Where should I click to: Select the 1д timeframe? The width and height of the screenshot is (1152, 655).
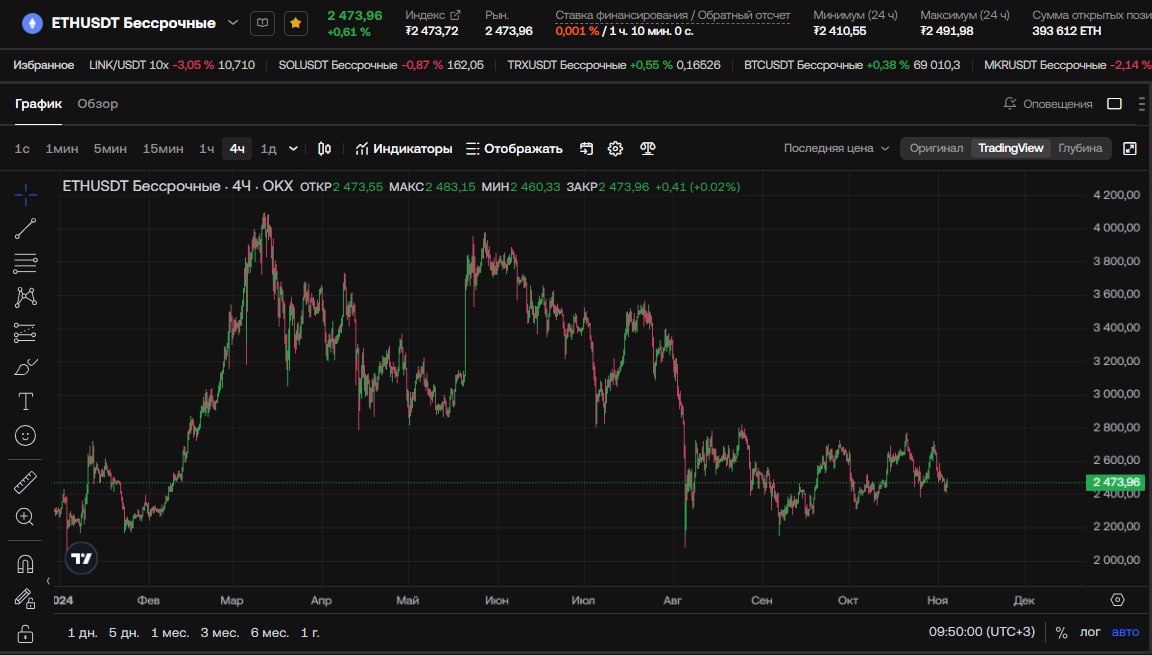click(268, 148)
